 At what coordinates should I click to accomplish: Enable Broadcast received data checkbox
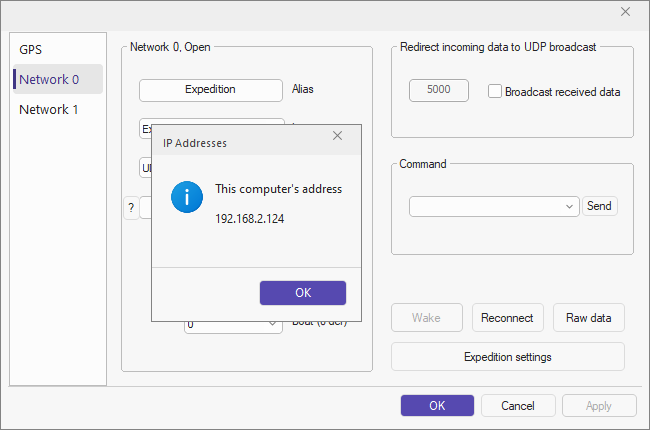tap(495, 91)
